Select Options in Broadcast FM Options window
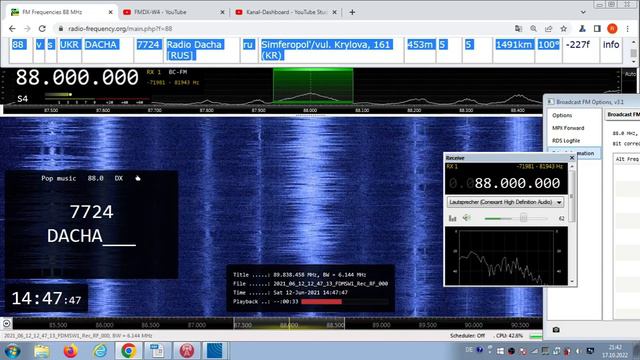The height and width of the screenshot is (360, 640). [x=562, y=116]
